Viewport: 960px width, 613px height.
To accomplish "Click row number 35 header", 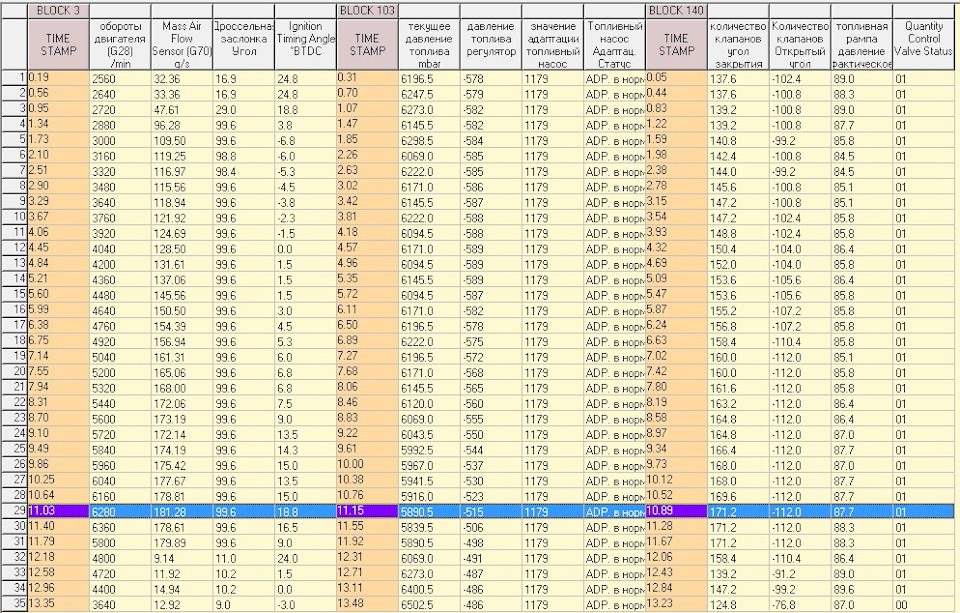I will click(13, 604).
